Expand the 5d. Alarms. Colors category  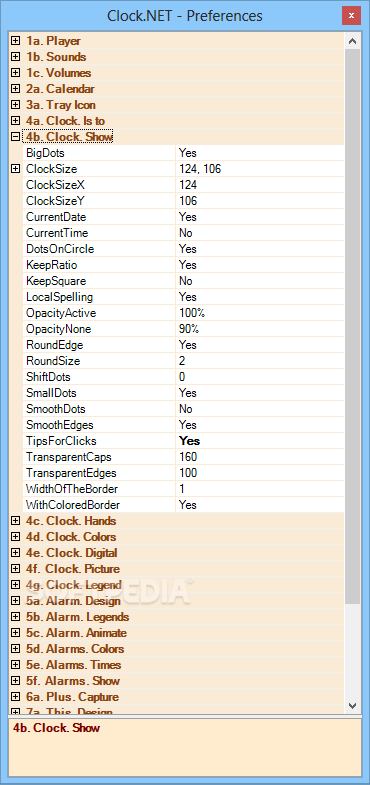[16, 649]
